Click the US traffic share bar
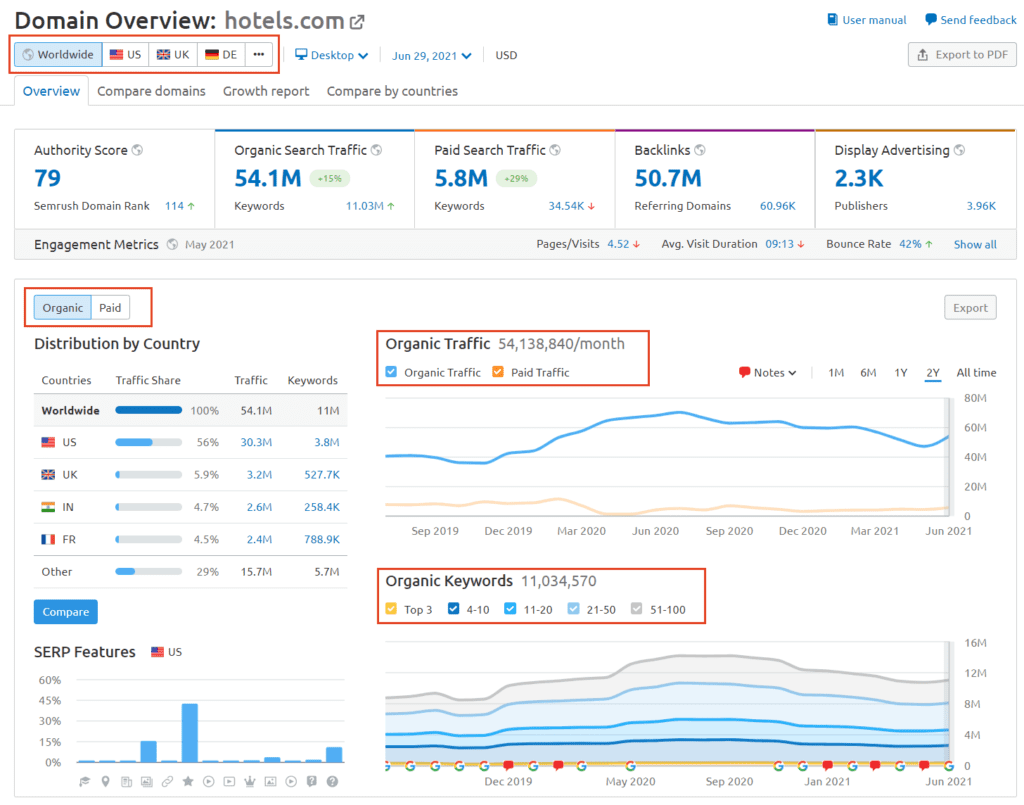Image resolution: width=1024 pixels, height=805 pixels. click(149, 443)
